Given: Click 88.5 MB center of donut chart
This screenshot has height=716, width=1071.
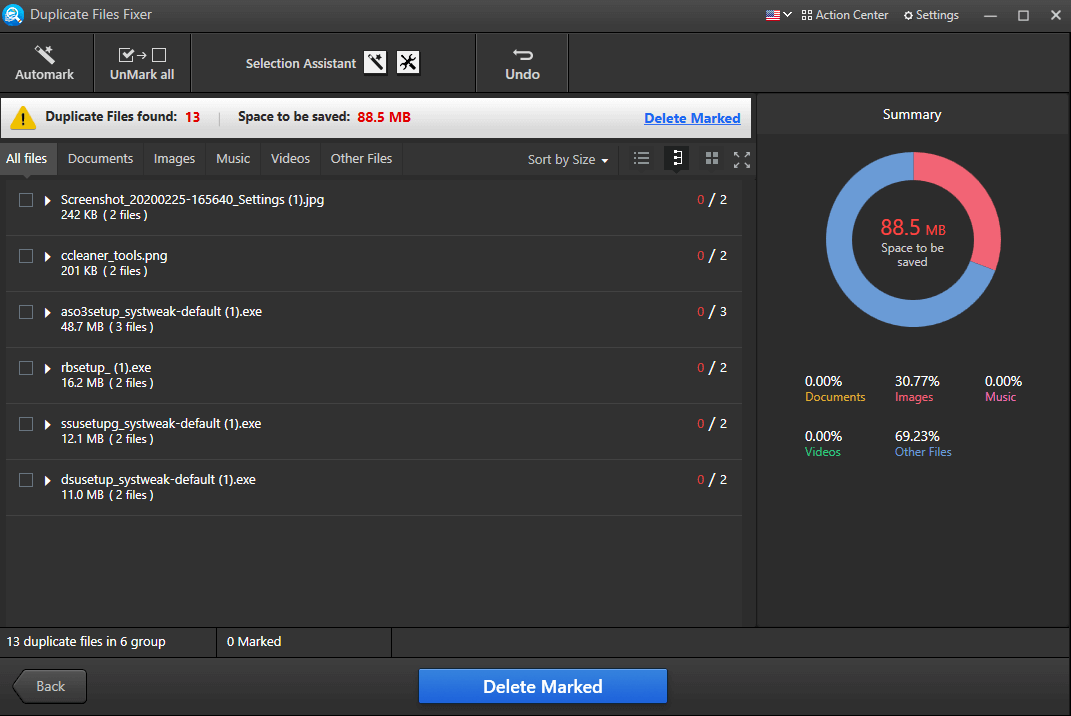Looking at the screenshot, I should (x=913, y=228).
